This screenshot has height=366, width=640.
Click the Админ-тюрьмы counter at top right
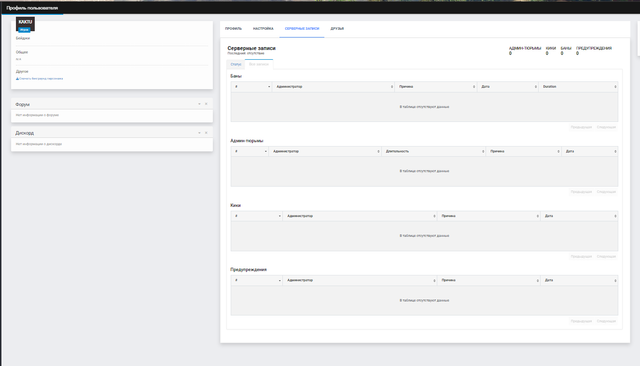[524, 50]
